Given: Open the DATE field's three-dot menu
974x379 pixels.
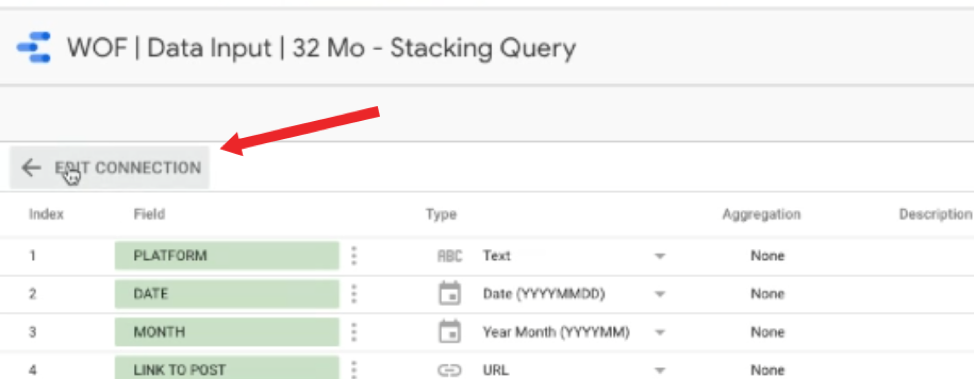Looking at the screenshot, I should (x=354, y=293).
